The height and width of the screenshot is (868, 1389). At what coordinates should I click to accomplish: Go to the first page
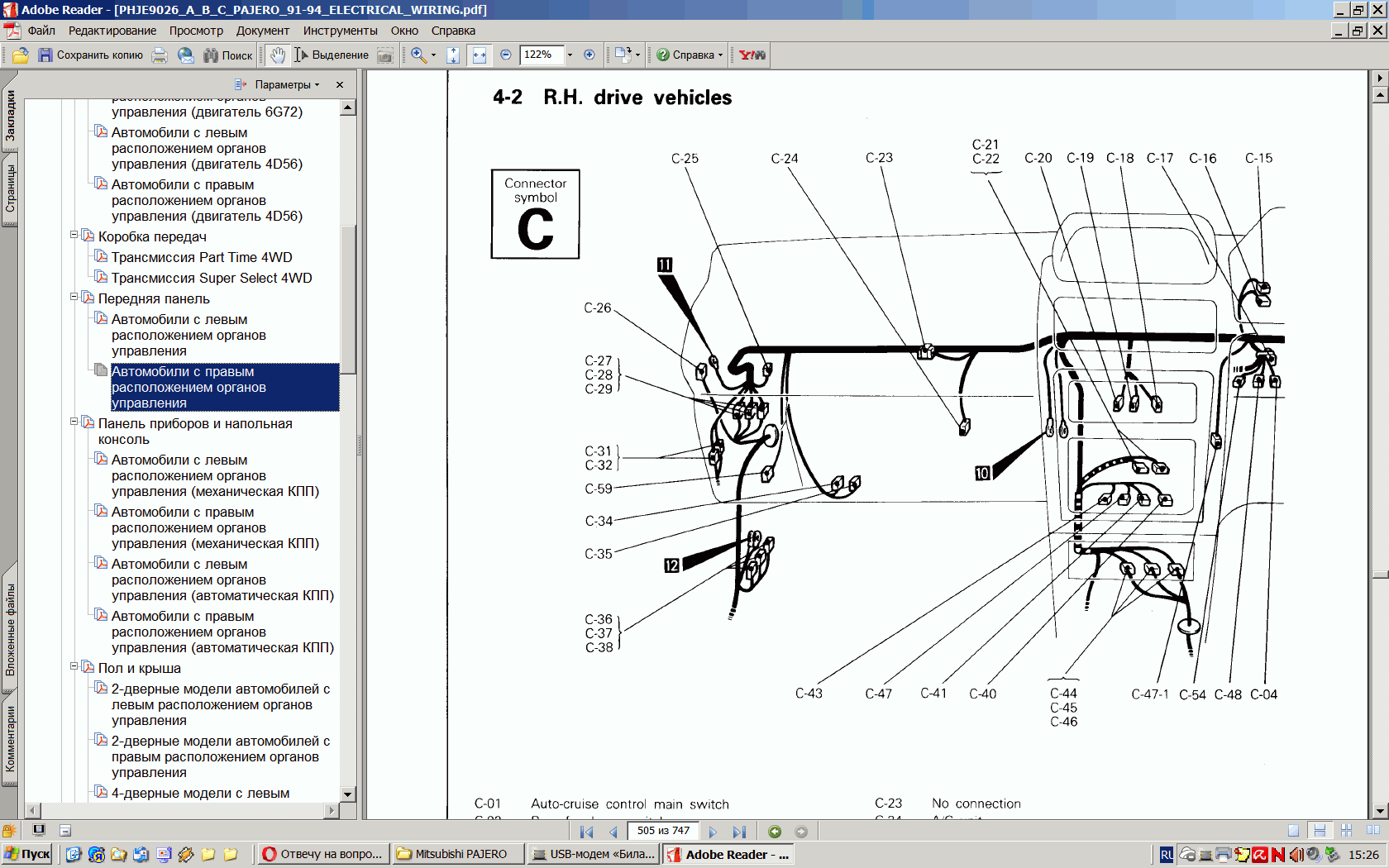click(x=586, y=832)
